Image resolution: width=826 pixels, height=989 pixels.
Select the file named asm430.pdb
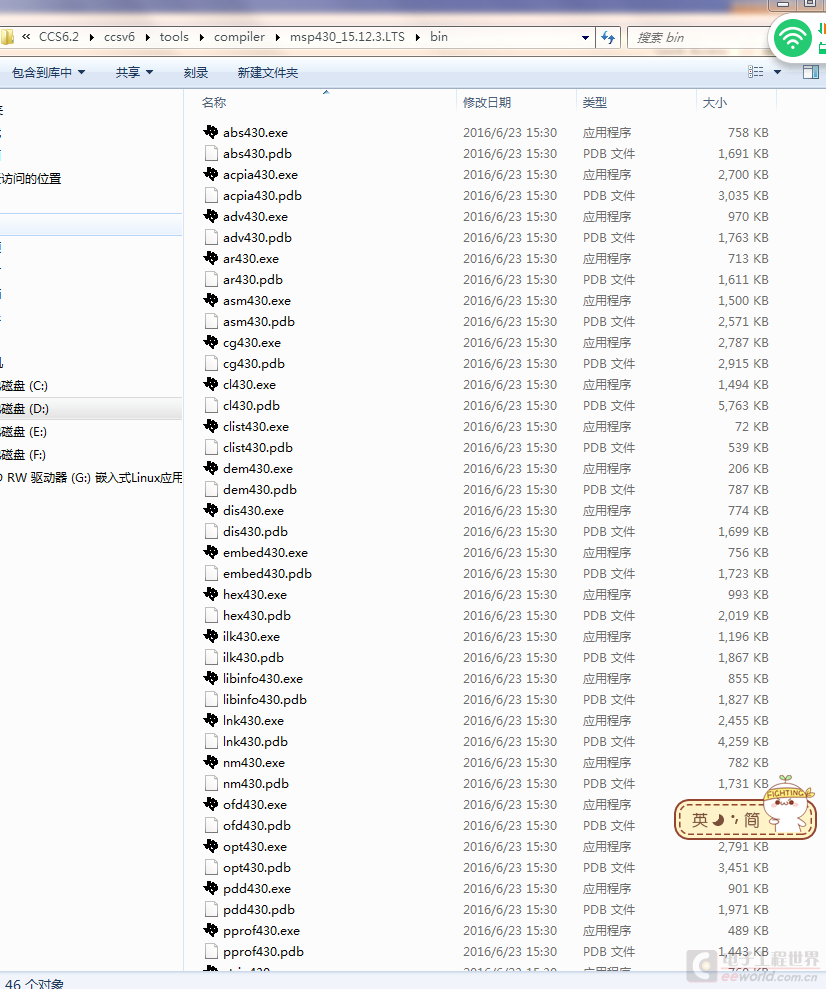pyautogui.click(x=259, y=322)
